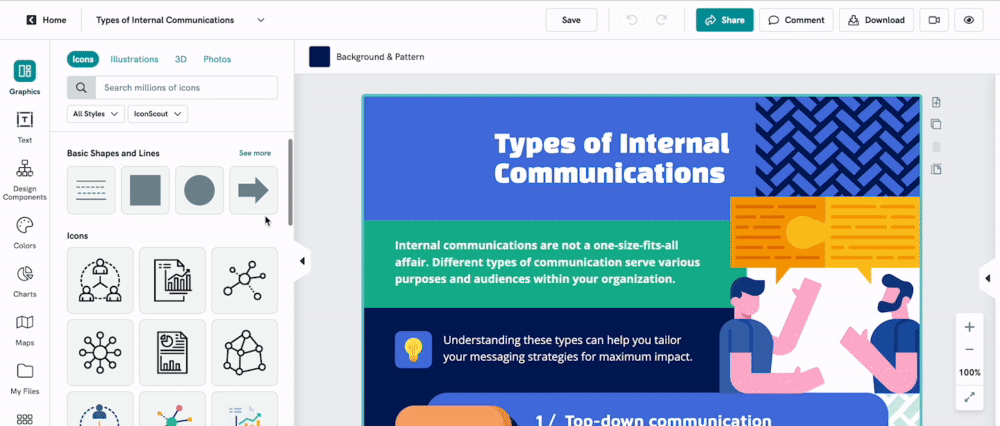1000x426 pixels.
Task: Click the fit-to-screen expand icon
Action: pos(969,397)
